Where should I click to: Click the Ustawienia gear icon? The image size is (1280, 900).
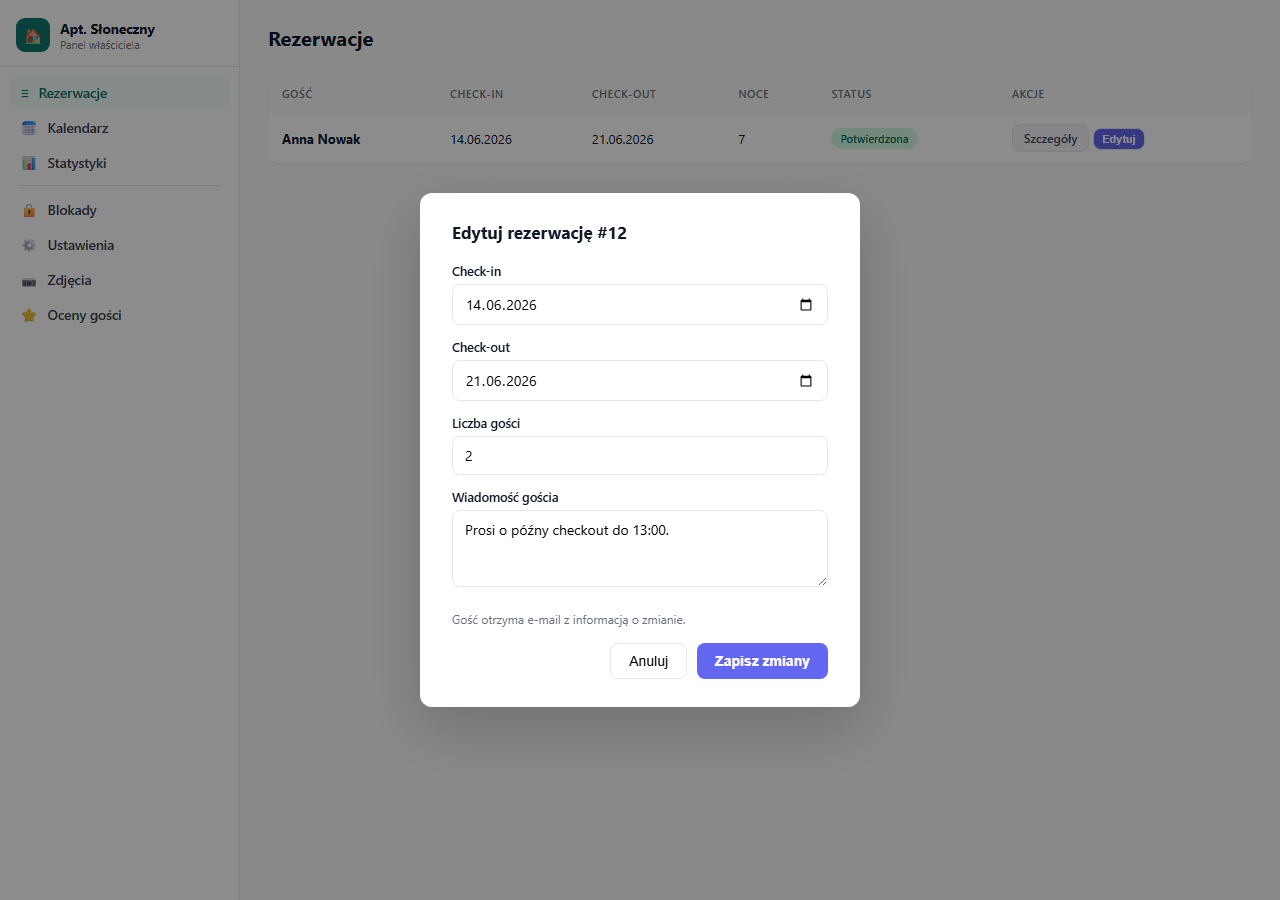click(29, 245)
